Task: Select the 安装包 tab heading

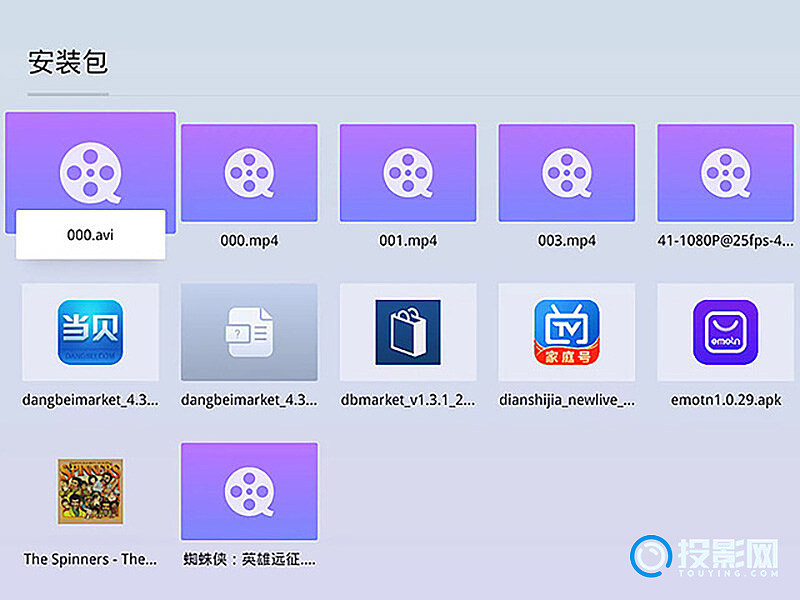Action: pos(68,63)
